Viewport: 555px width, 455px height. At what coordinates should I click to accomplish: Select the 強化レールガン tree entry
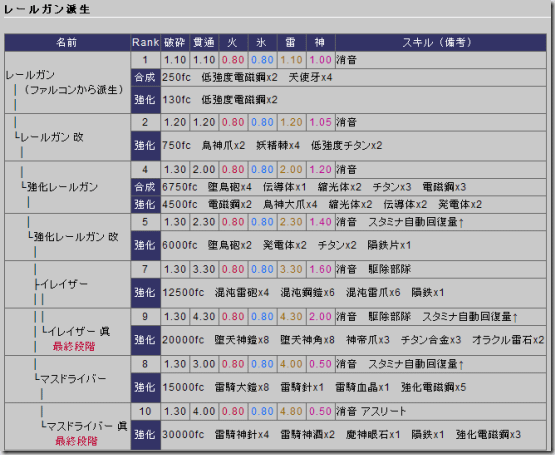click(x=62, y=187)
